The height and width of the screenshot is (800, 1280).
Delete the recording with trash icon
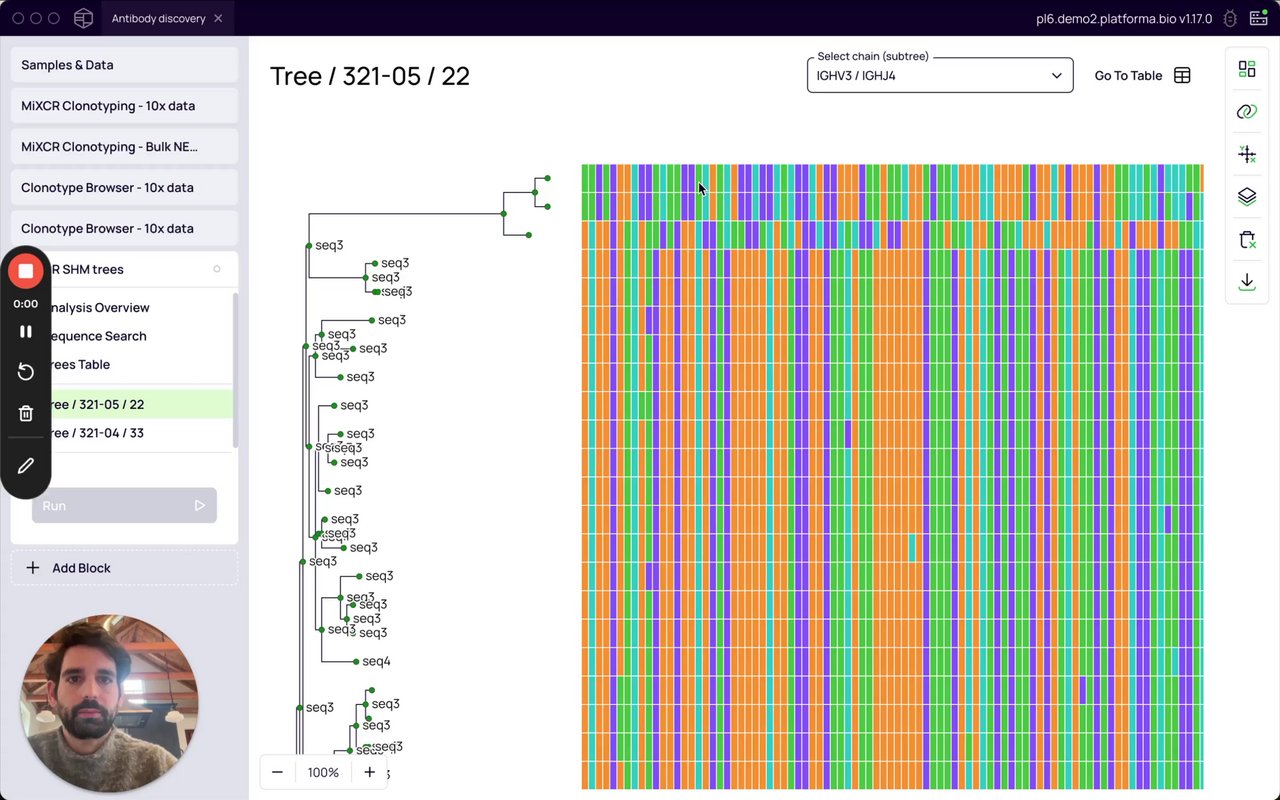[x=26, y=413]
